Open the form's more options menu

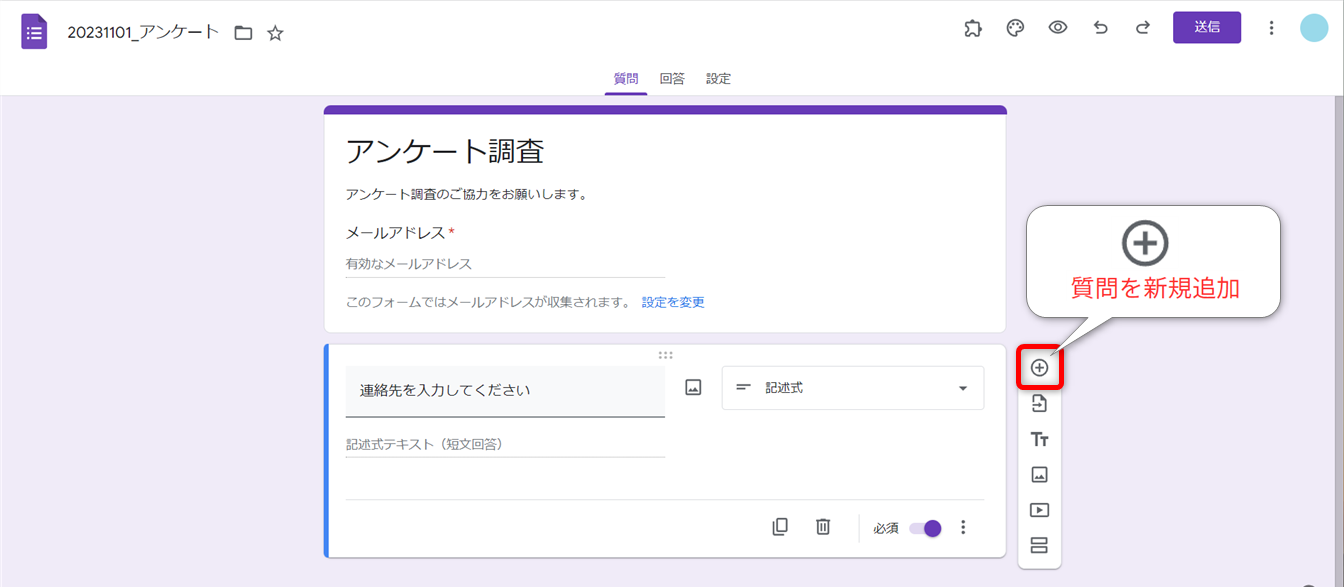point(1271,28)
